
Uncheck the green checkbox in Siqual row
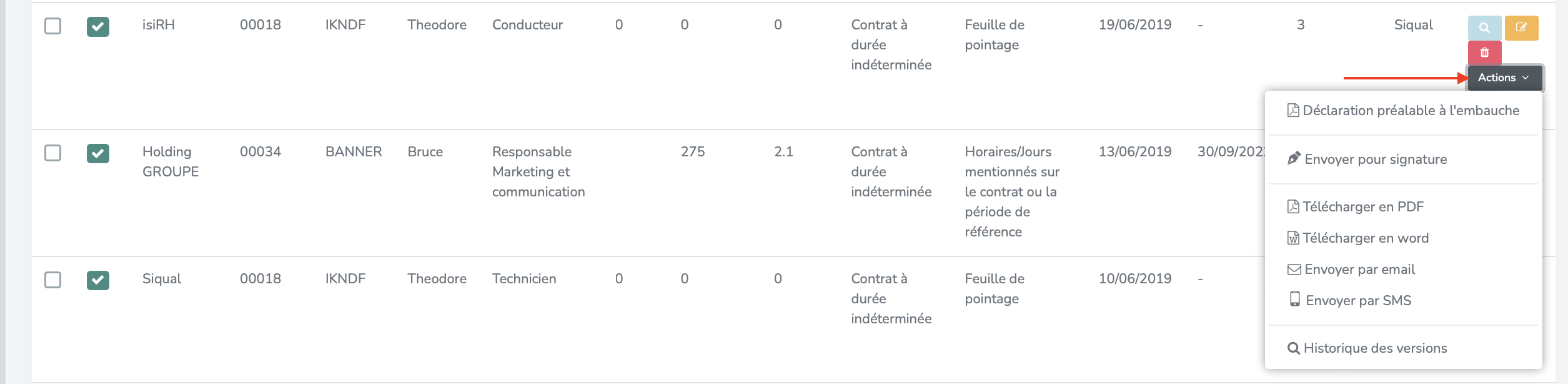98,280
